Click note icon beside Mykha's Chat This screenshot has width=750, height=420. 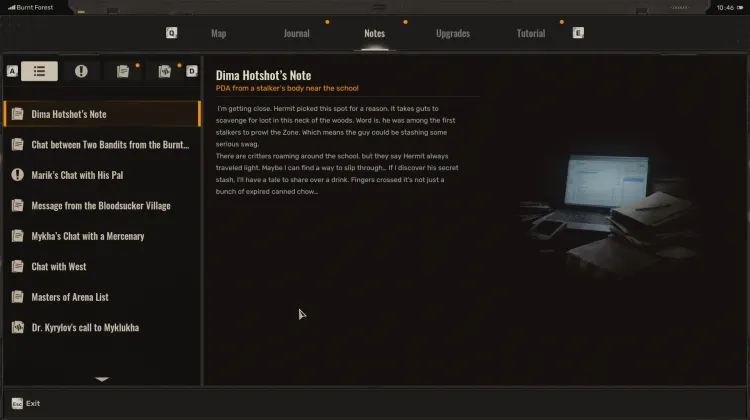18,236
